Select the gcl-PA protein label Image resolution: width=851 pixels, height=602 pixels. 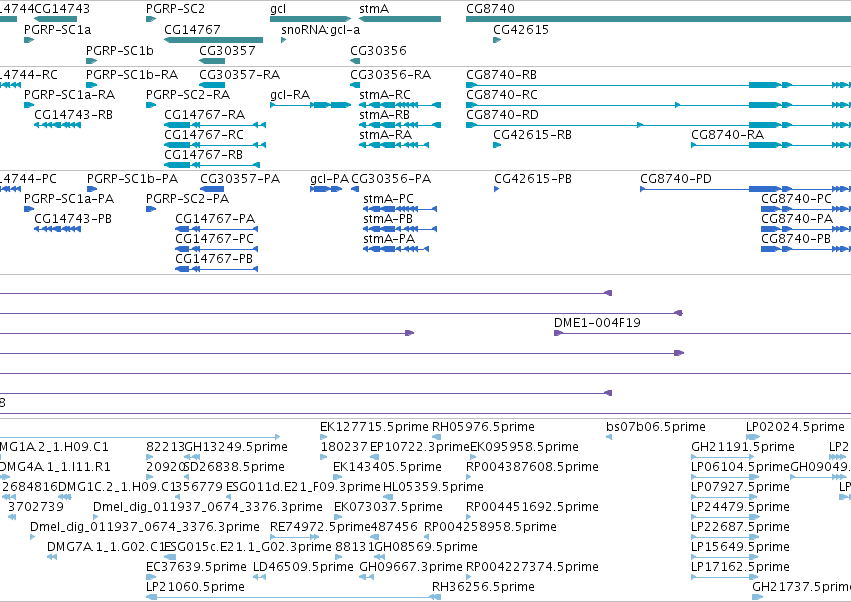coord(329,179)
